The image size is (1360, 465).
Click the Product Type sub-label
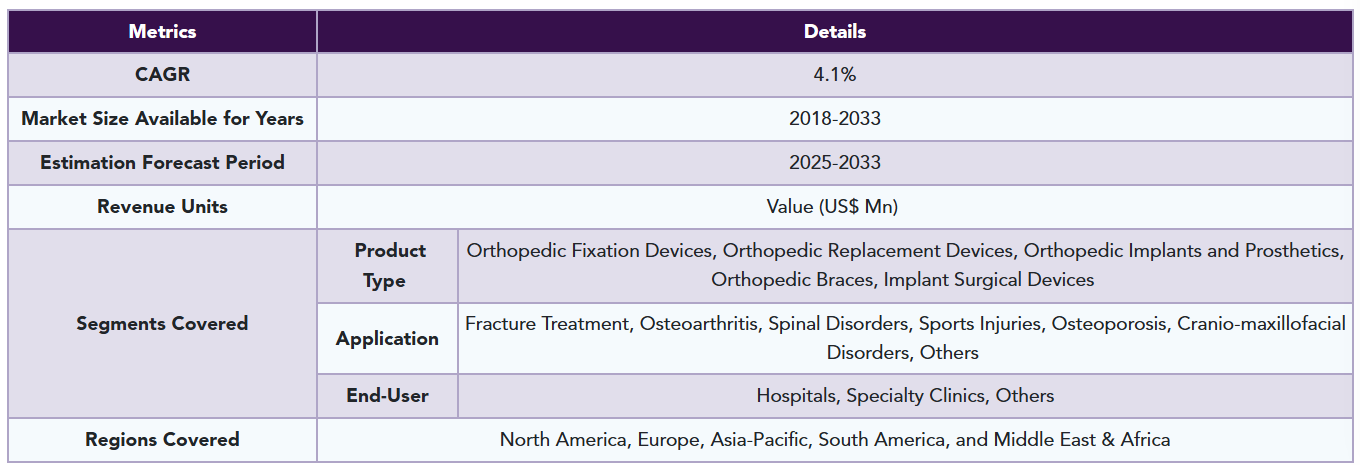point(389,265)
